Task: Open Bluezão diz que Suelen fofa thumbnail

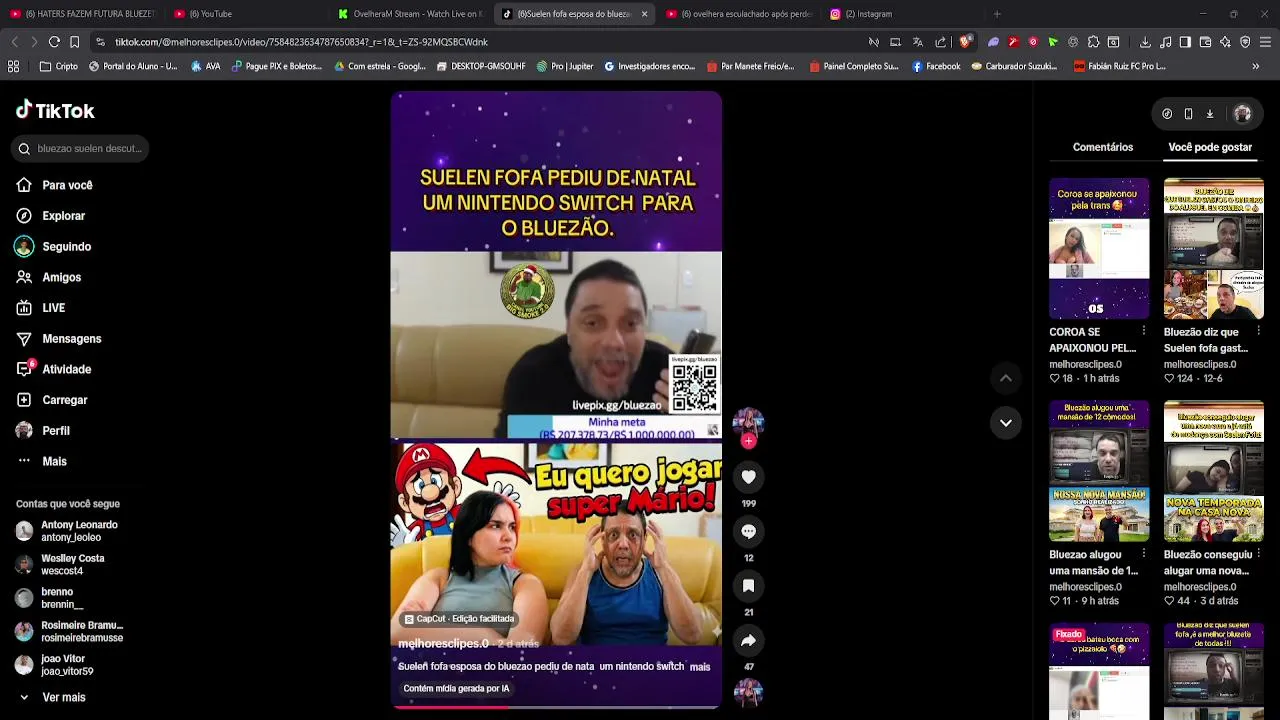Action: tap(1213, 248)
